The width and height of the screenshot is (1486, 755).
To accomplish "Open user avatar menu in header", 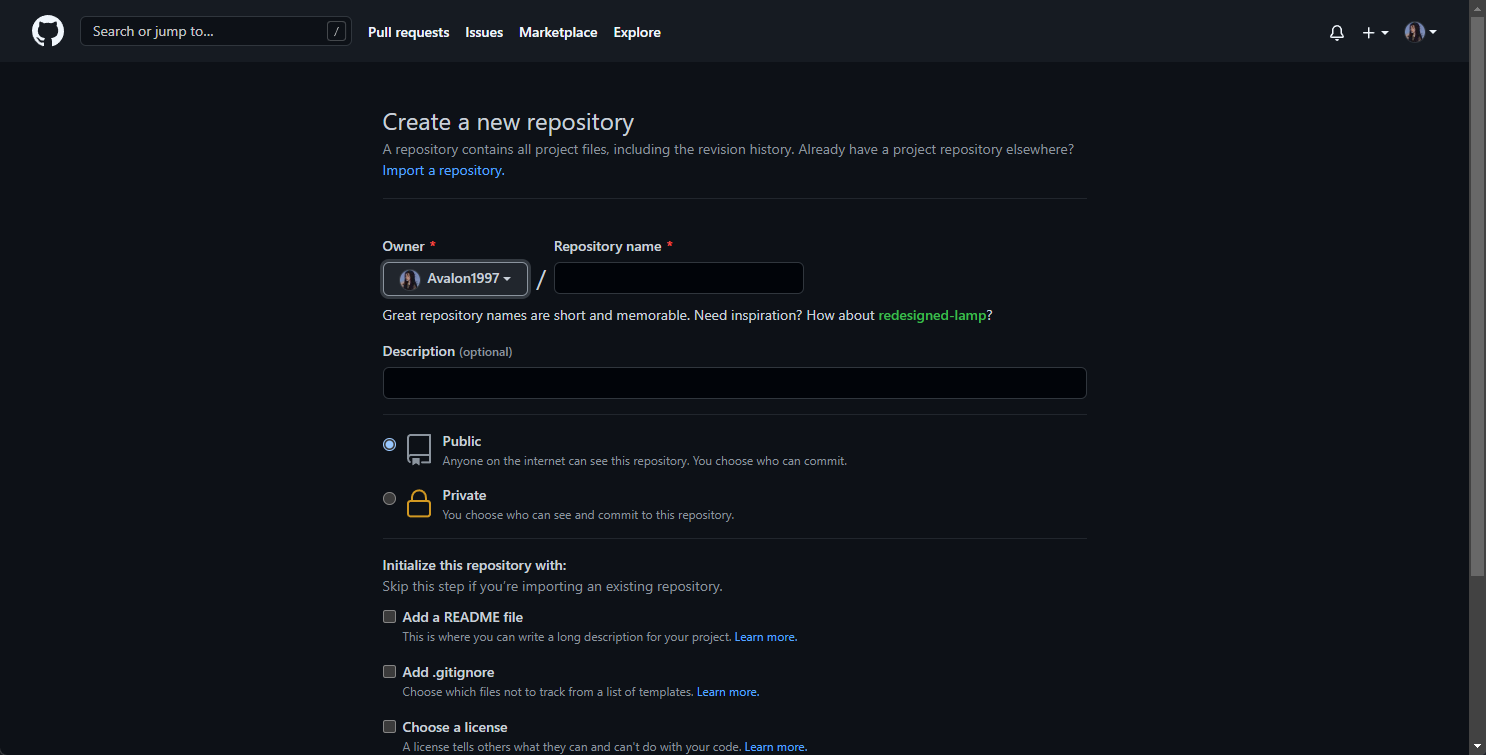I will [1420, 32].
